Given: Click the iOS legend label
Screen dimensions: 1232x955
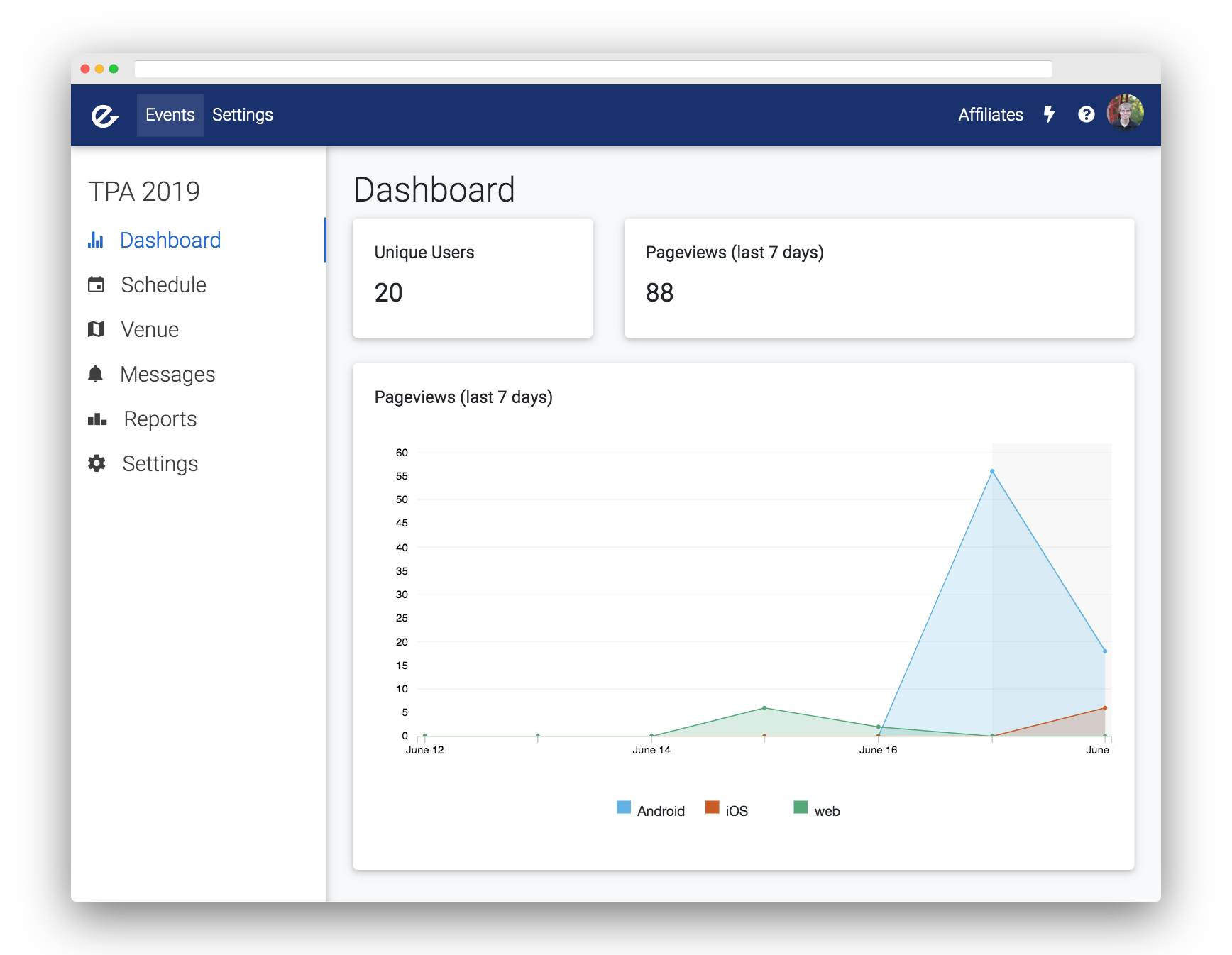Looking at the screenshot, I should (x=737, y=811).
